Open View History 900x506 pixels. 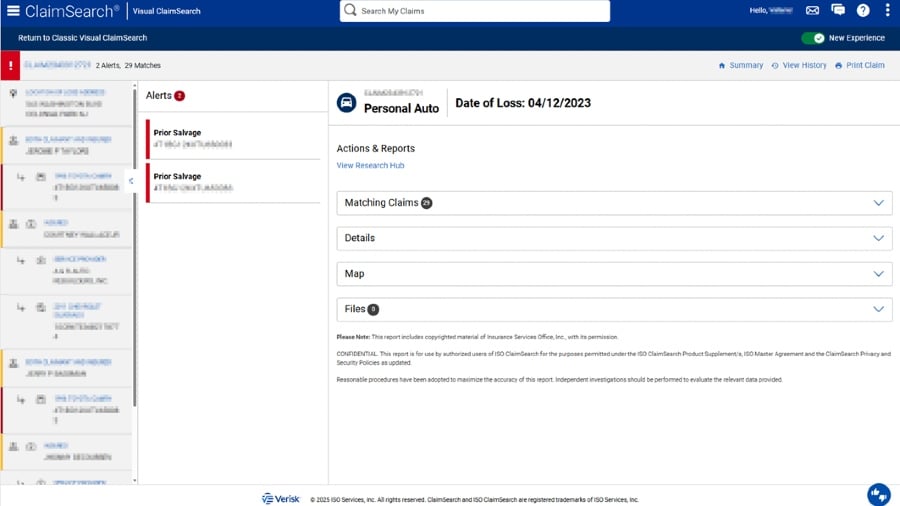[x=804, y=65]
